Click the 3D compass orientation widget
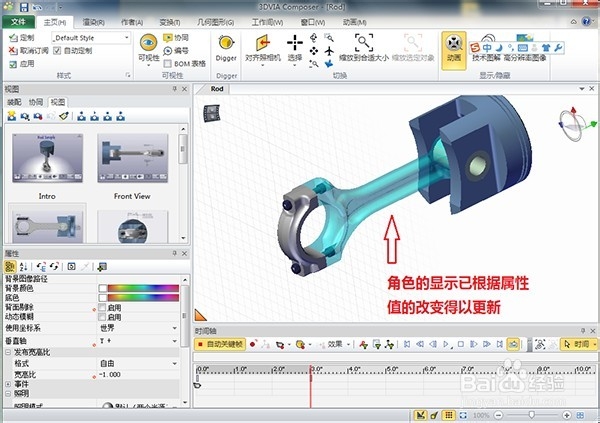 point(575,124)
